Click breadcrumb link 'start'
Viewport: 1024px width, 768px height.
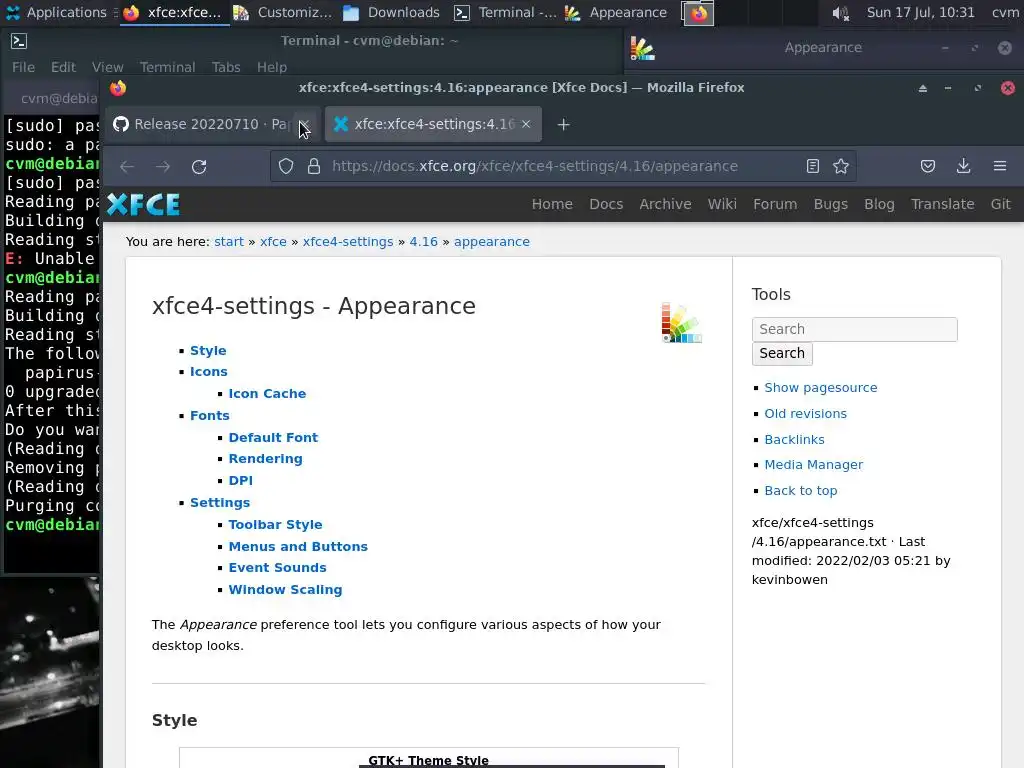click(229, 242)
